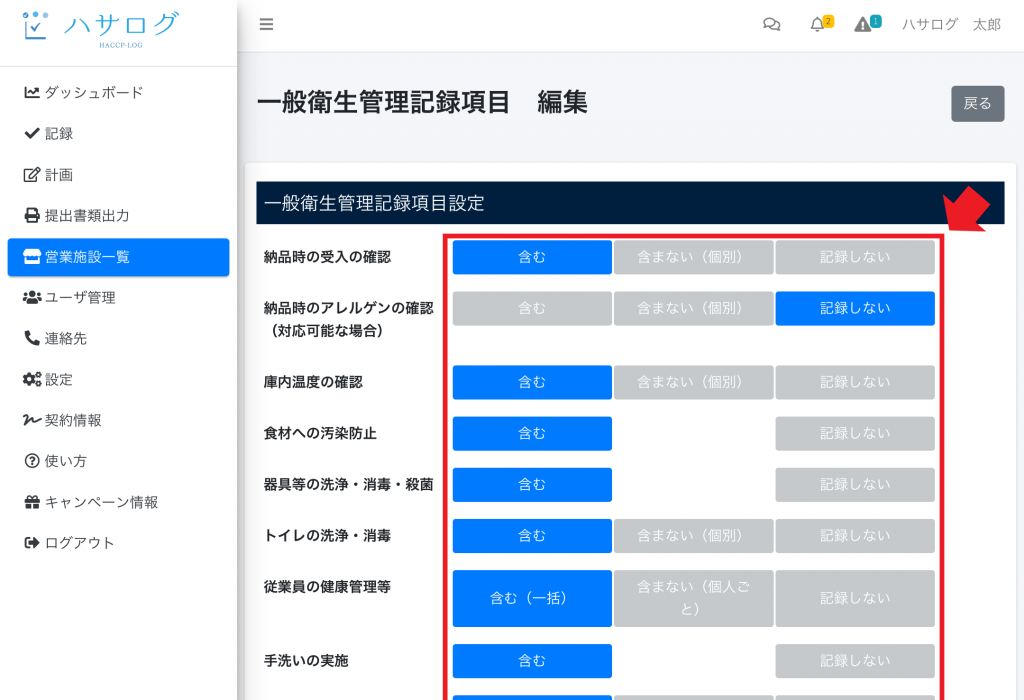Screen dimensions: 1024x700
Task: Set 手洗いの実施 to 記録しない
Action: (855, 661)
